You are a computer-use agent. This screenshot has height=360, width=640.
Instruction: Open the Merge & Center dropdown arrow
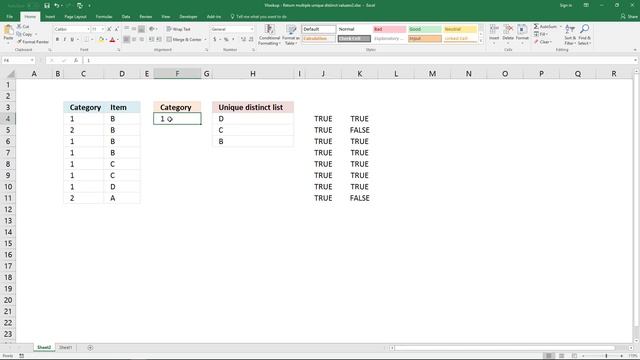pyautogui.click(x=205, y=40)
